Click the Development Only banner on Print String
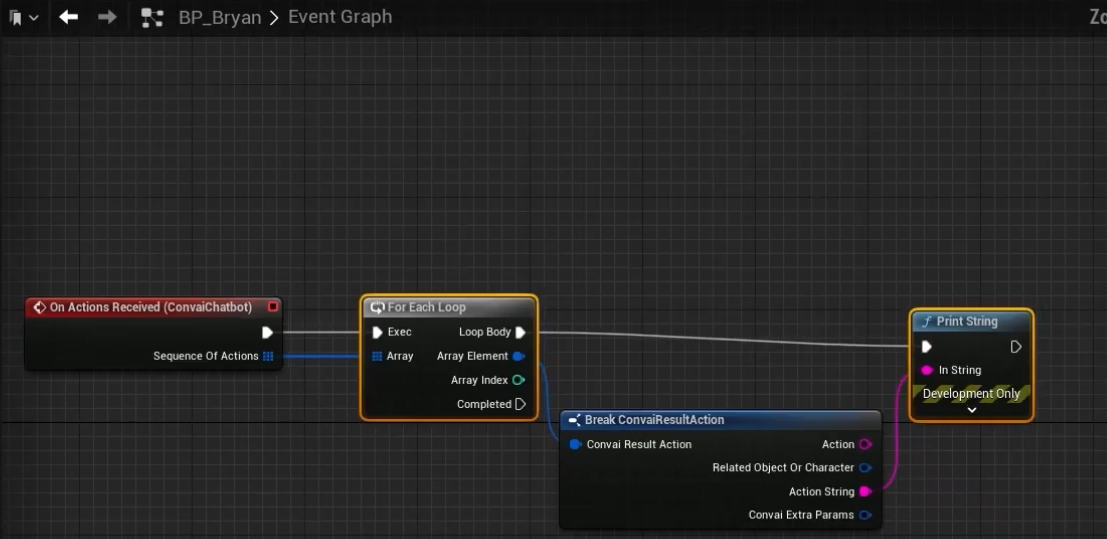 (x=971, y=393)
